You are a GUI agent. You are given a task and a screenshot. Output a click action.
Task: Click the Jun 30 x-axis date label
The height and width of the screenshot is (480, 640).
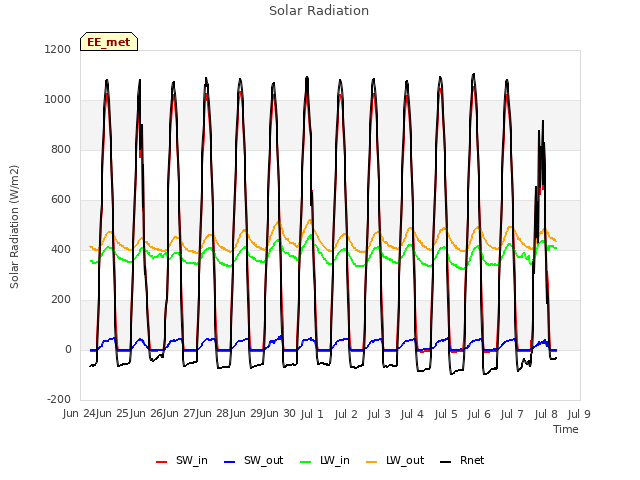point(279,413)
